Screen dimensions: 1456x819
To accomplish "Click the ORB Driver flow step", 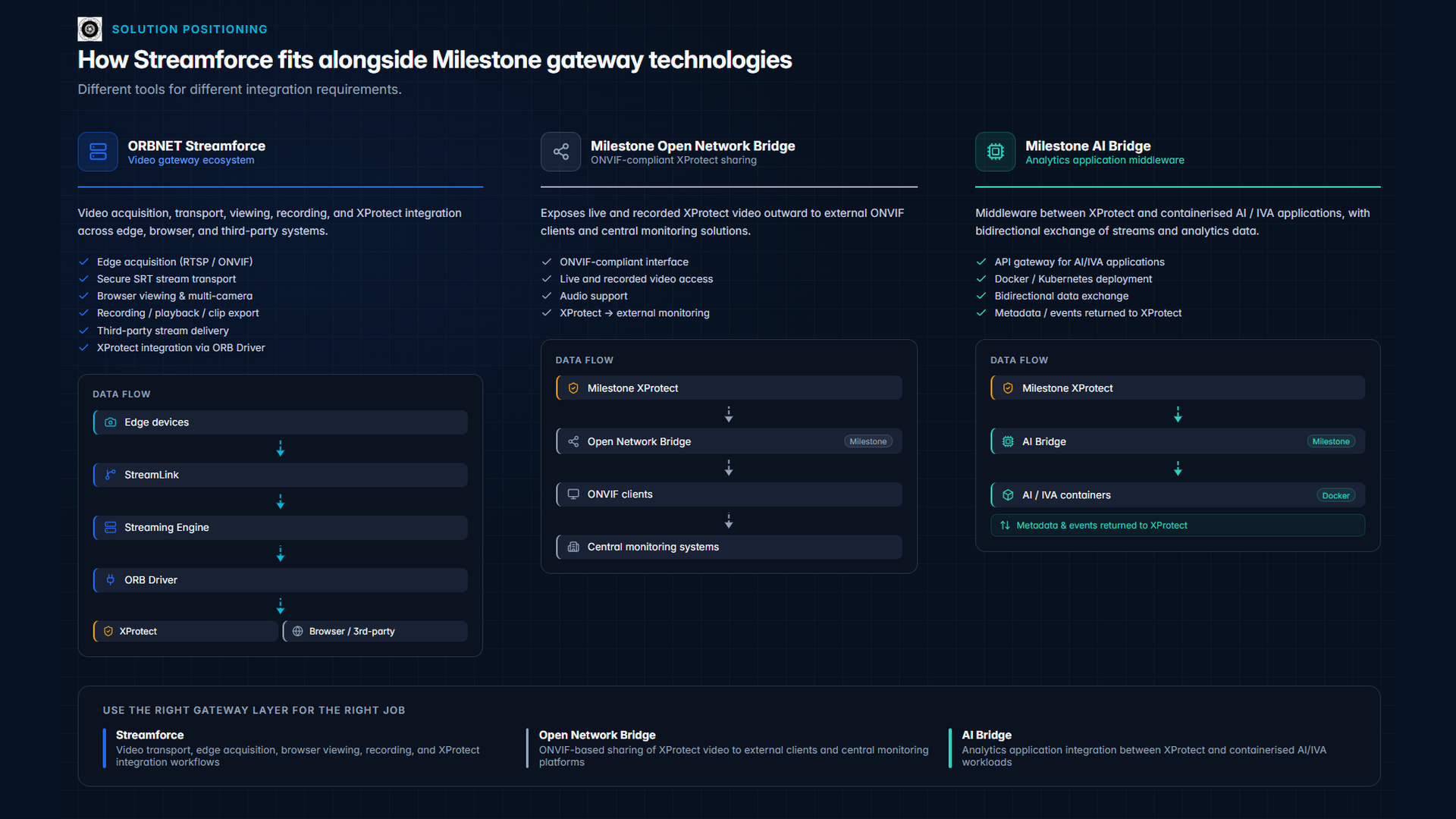I will pyautogui.click(x=280, y=580).
